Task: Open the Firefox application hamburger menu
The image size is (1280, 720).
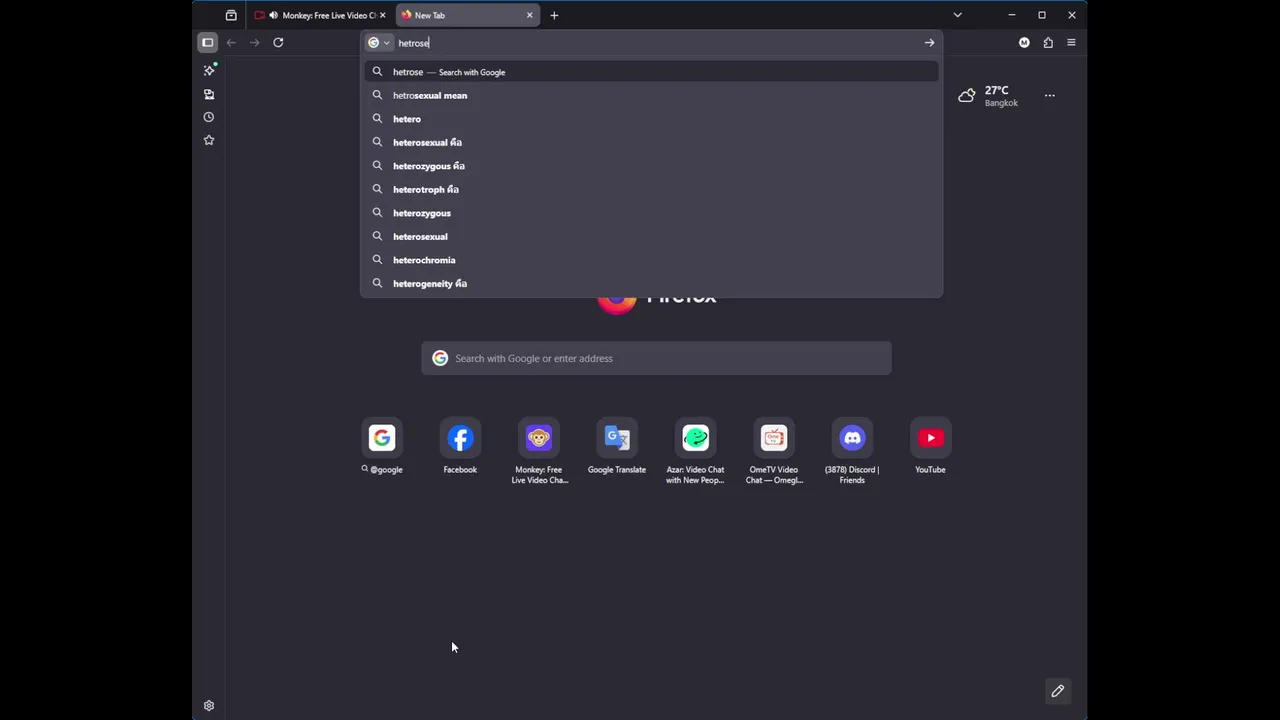Action: coord(1071,43)
